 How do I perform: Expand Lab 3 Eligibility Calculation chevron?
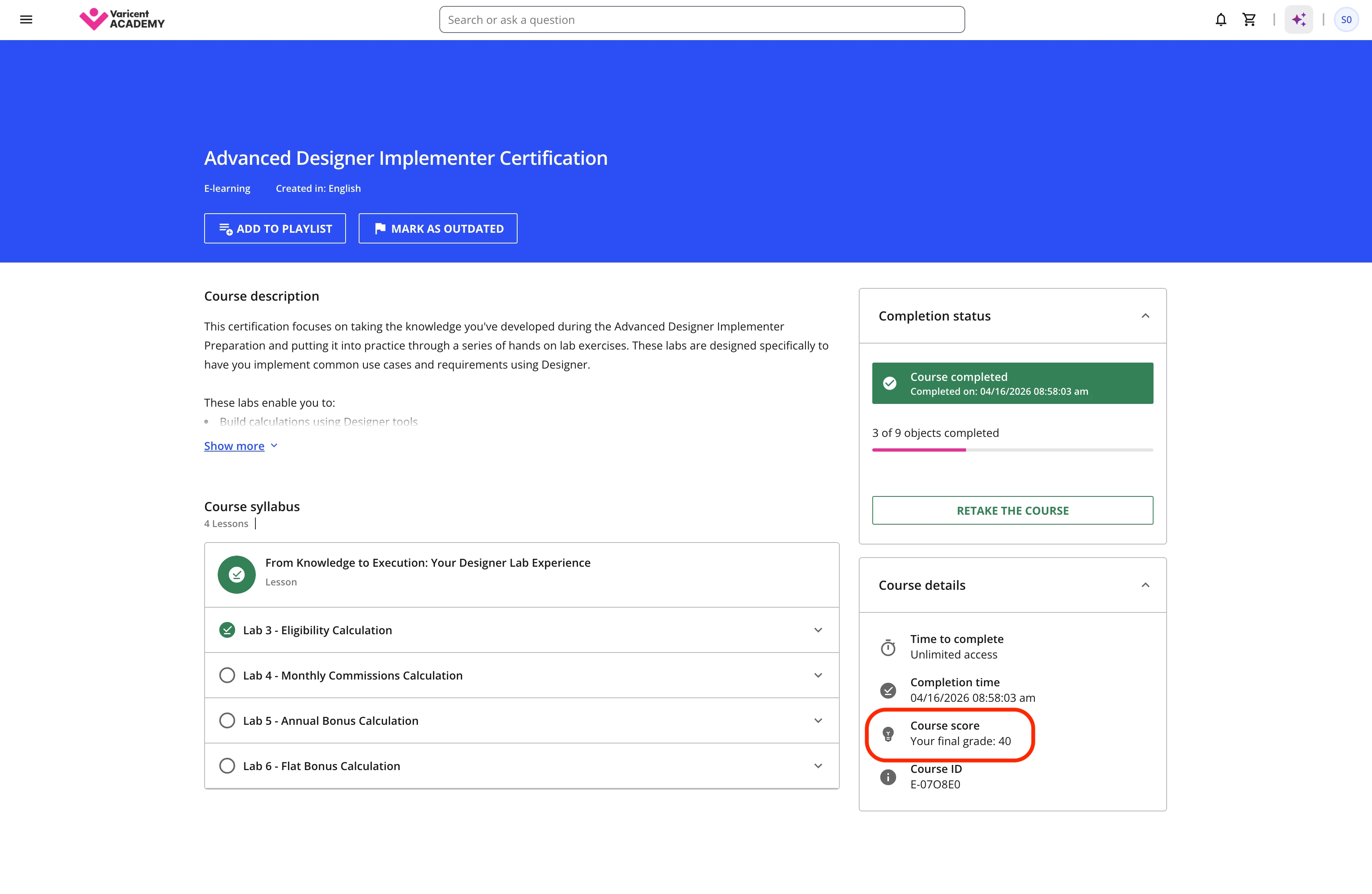pyautogui.click(x=817, y=630)
